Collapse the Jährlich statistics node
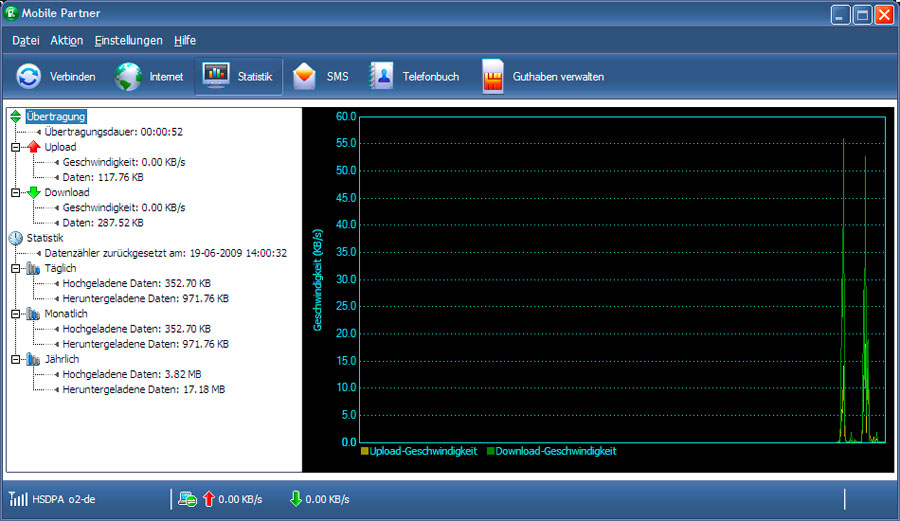 click(x=16, y=358)
